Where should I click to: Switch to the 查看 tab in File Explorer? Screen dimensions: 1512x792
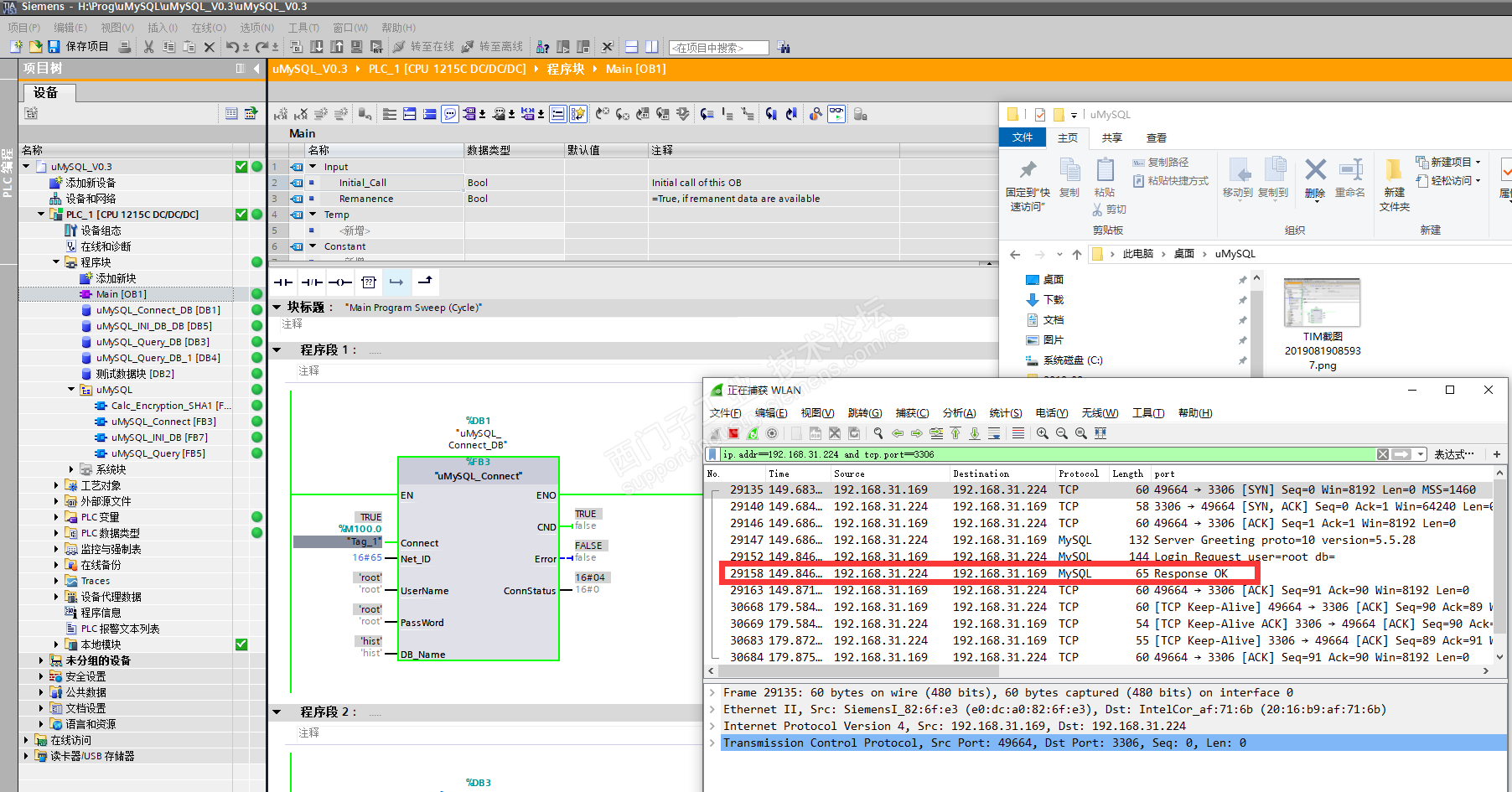tap(1157, 138)
